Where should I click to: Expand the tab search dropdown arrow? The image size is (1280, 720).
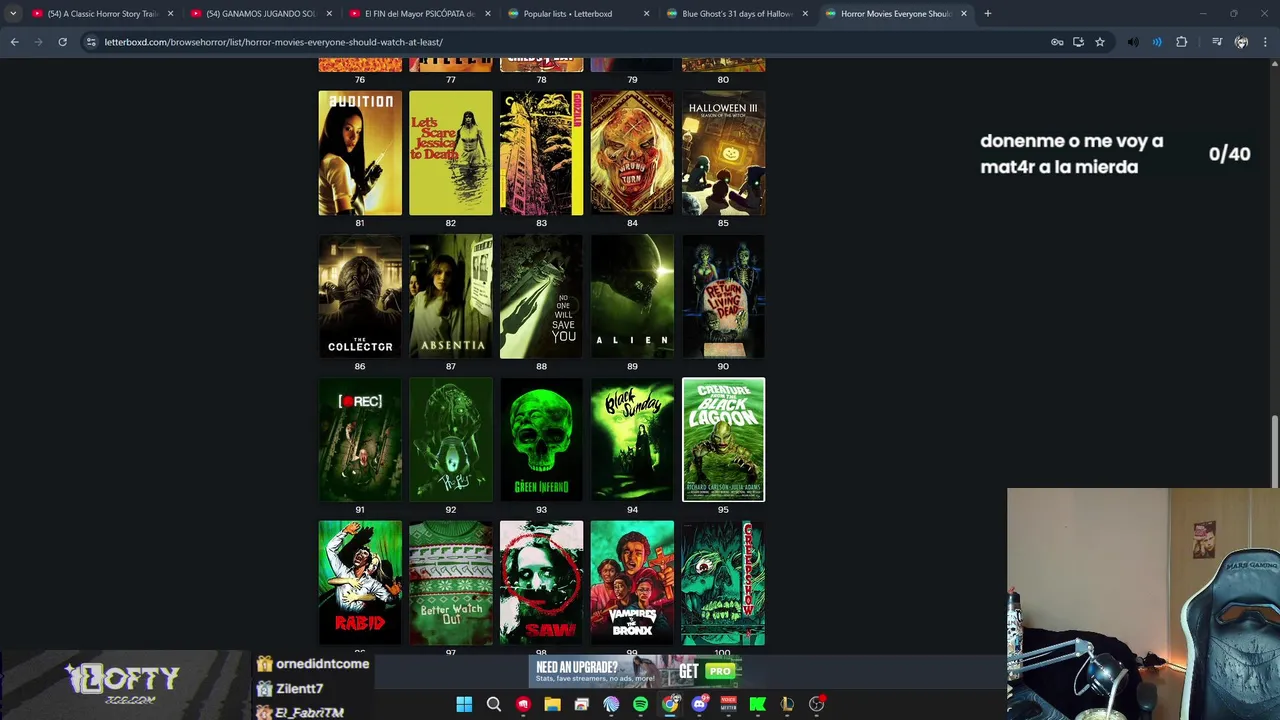[13, 14]
